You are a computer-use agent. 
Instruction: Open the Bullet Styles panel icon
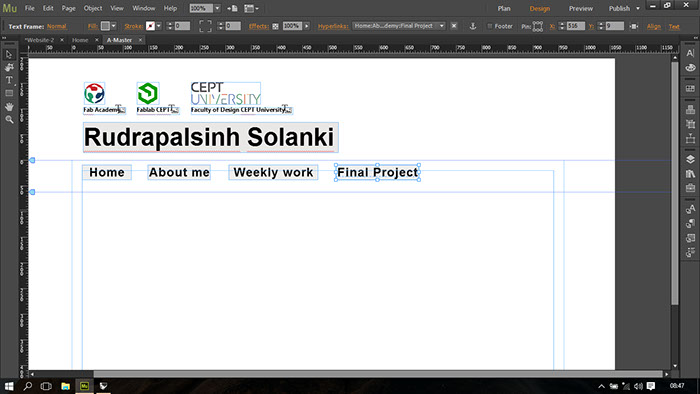[x=690, y=253]
